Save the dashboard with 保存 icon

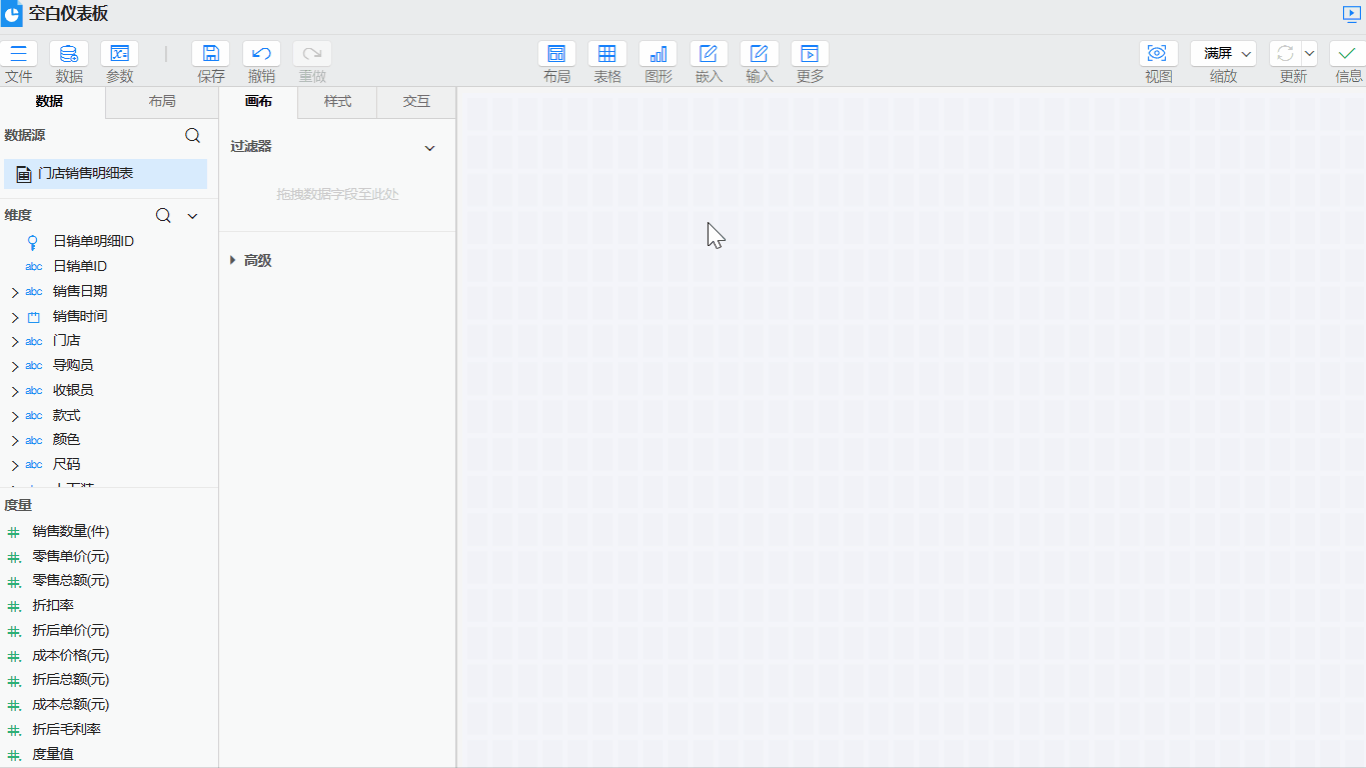pyautogui.click(x=211, y=54)
